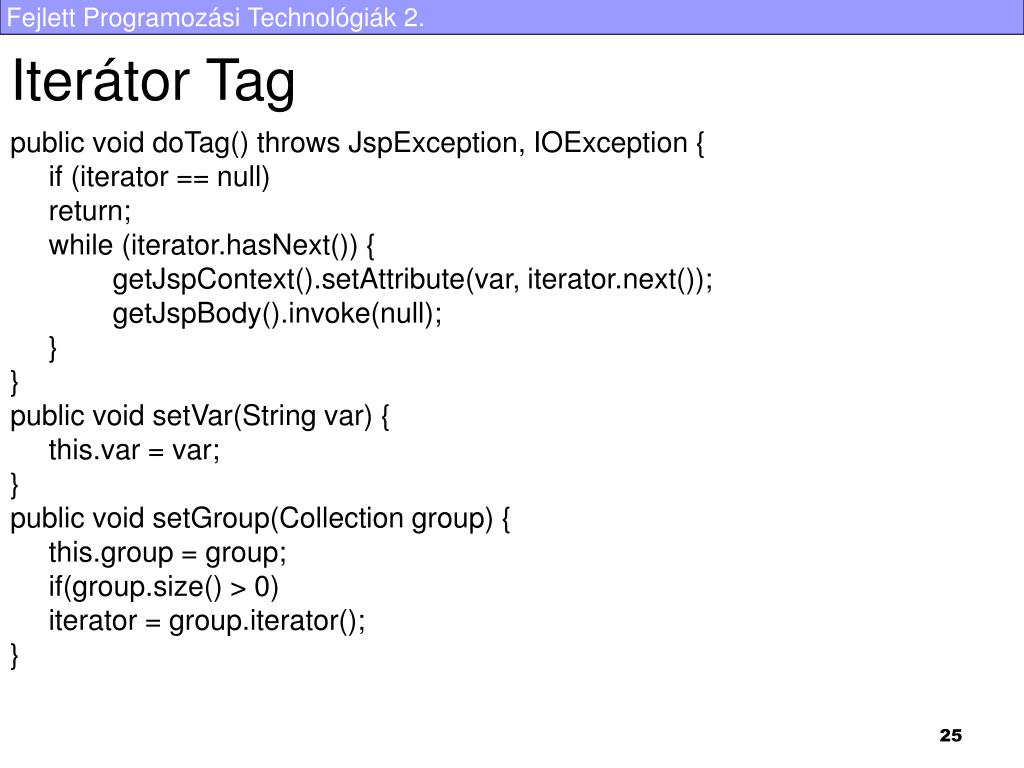Click the header text 'Fejlett Programozási Technológiák 2.'

point(216,17)
